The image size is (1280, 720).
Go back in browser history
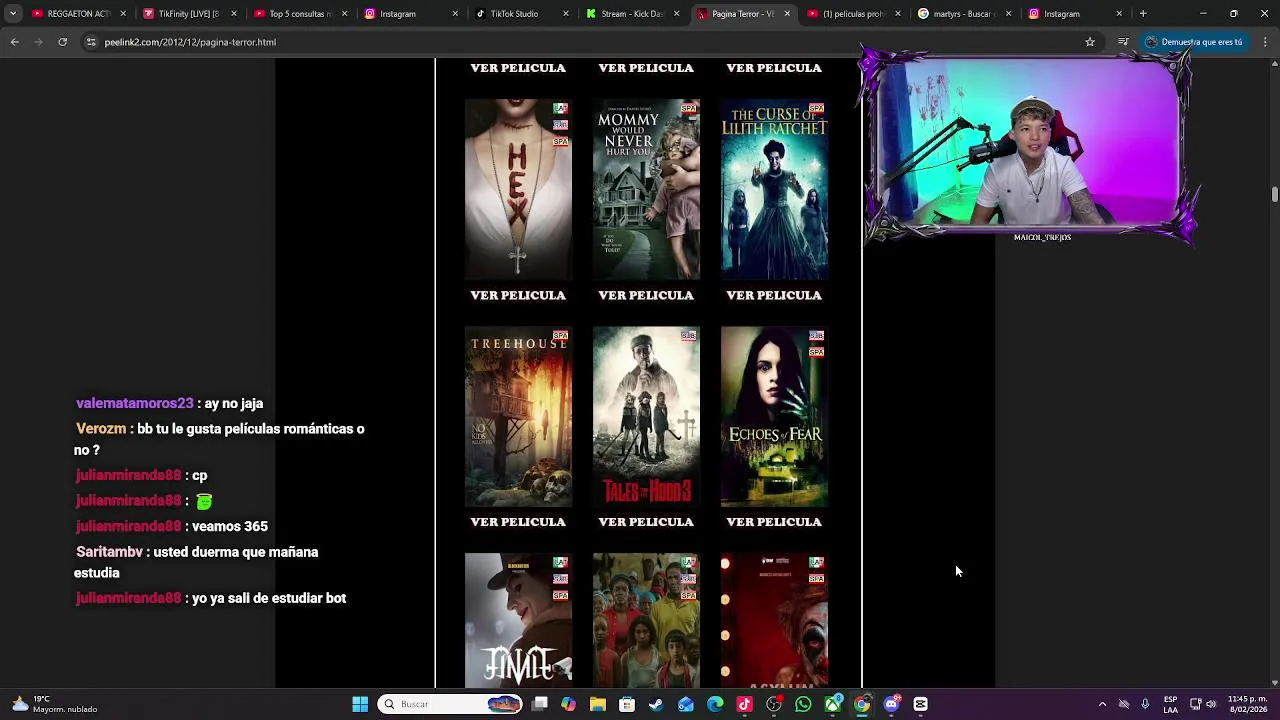pyautogui.click(x=15, y=42)
